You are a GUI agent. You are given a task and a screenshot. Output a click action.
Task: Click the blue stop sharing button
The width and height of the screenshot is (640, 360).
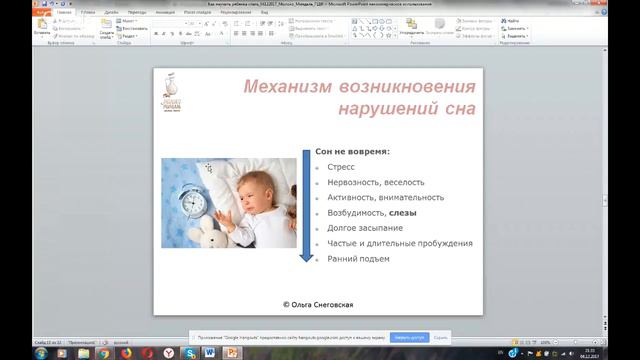coord(409,338)
